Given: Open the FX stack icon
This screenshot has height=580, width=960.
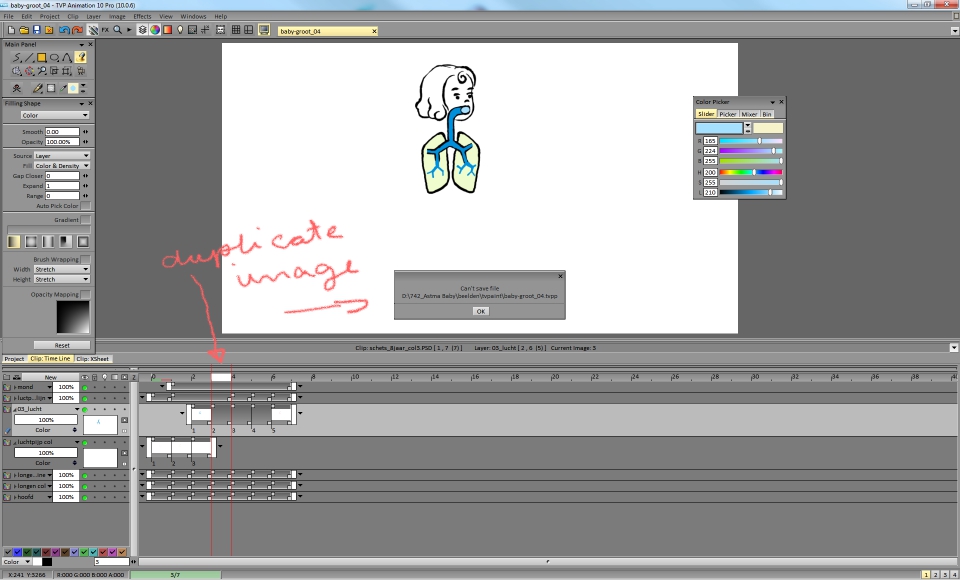Looking at the screenshot, I should pos(105,30).
